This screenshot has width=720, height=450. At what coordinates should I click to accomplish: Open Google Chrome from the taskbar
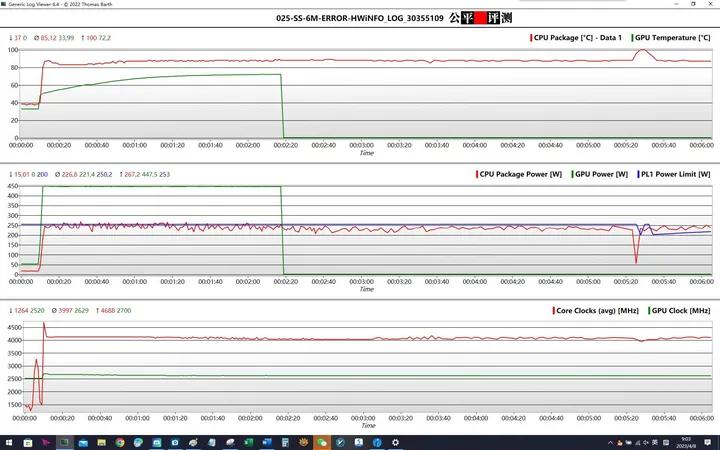tap(120, 442)
